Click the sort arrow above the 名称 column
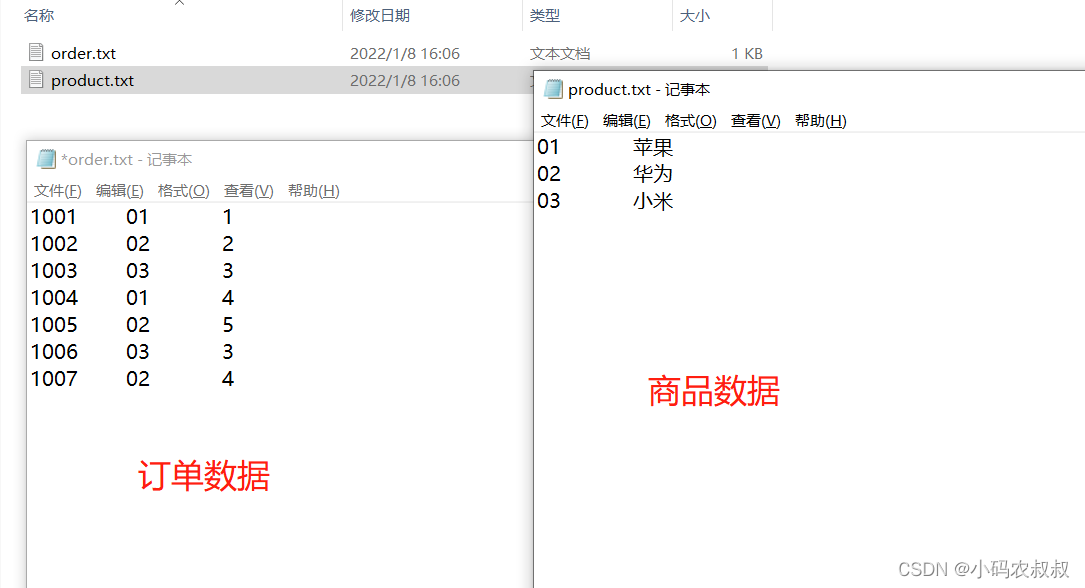This screenshot has width=1085, height=588. click(178, 5)
